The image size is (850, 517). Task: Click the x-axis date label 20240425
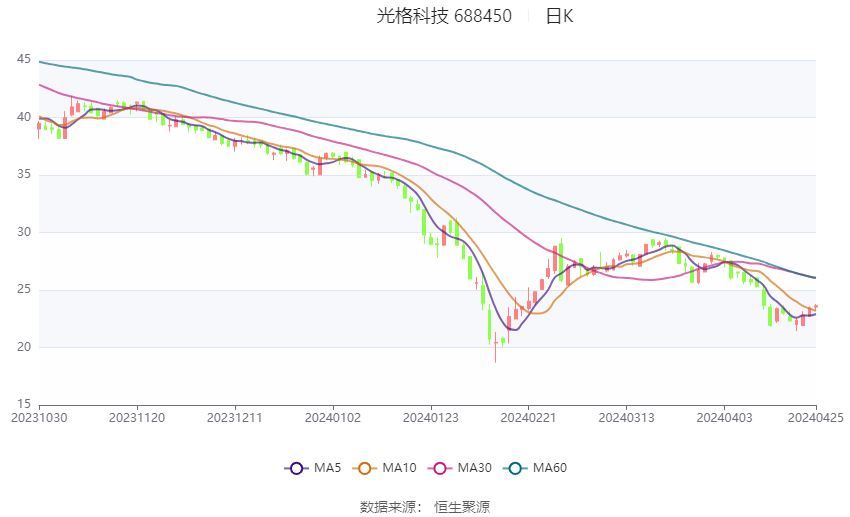click(x=815, y=418)
